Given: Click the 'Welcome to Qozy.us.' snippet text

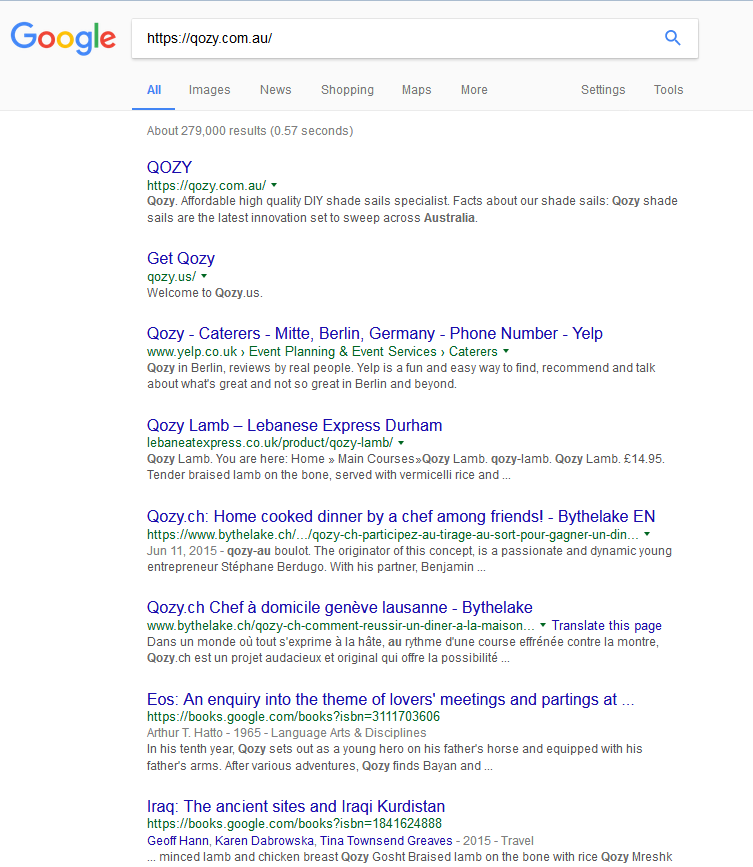Looking at the screenshot, I should coord(205,293).
